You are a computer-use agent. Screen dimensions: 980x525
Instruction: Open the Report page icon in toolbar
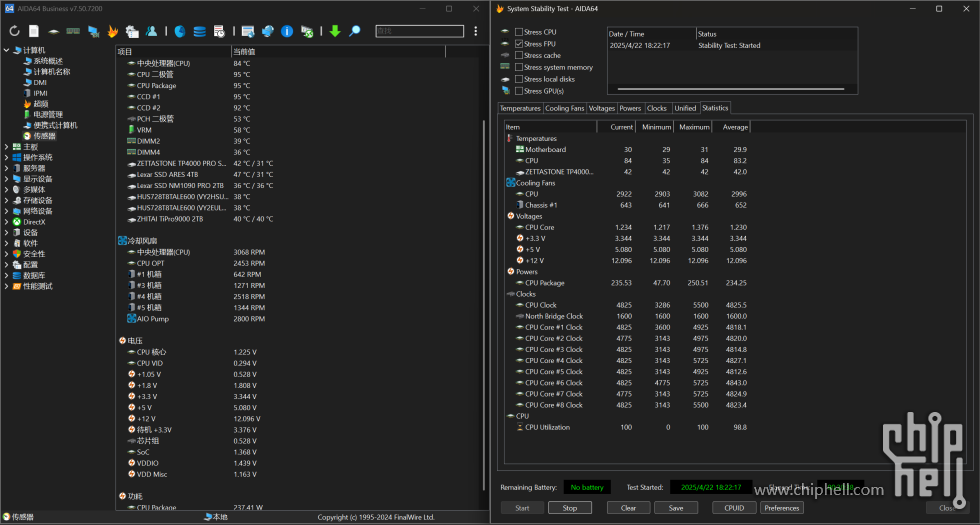point(34,31)
